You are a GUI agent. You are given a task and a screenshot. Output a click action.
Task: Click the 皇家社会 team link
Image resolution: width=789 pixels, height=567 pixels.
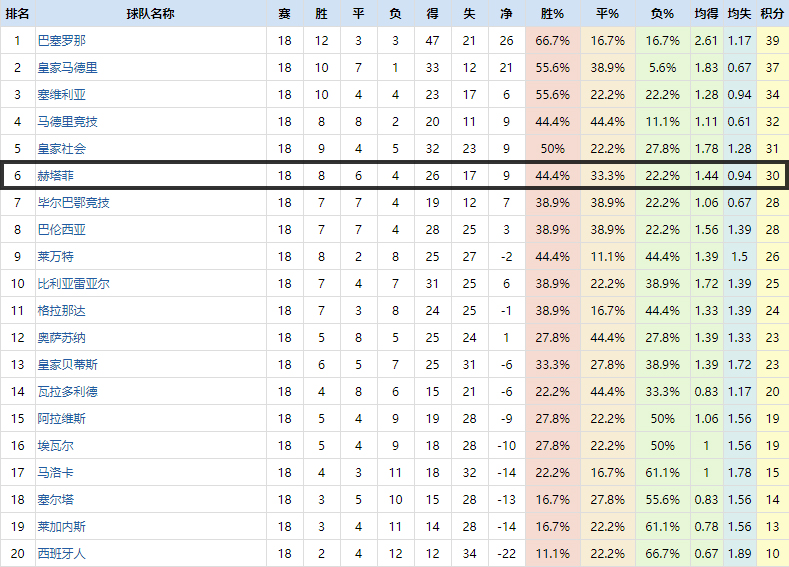61,149
